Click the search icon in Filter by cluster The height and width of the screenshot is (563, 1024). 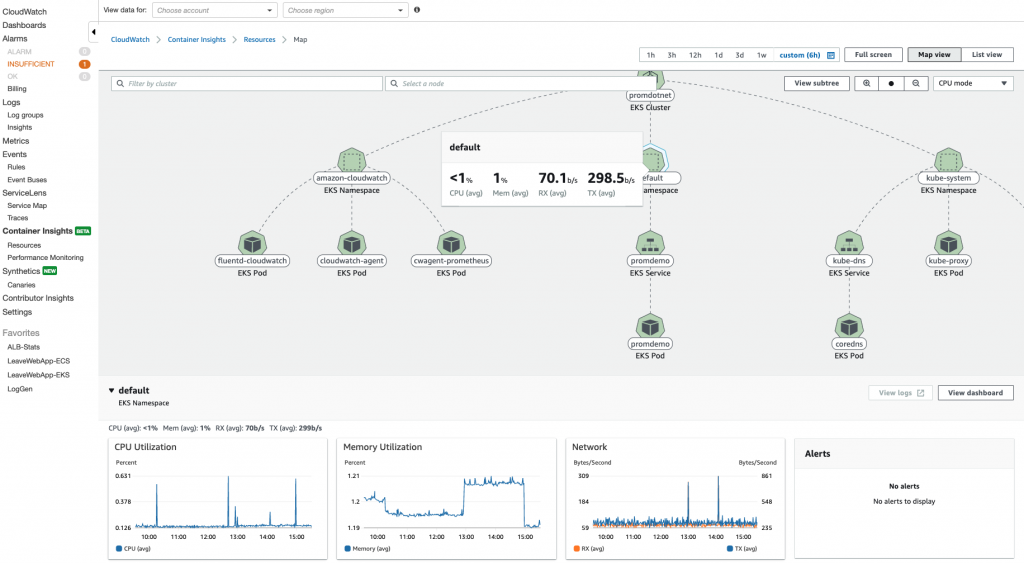click(120, 84)
